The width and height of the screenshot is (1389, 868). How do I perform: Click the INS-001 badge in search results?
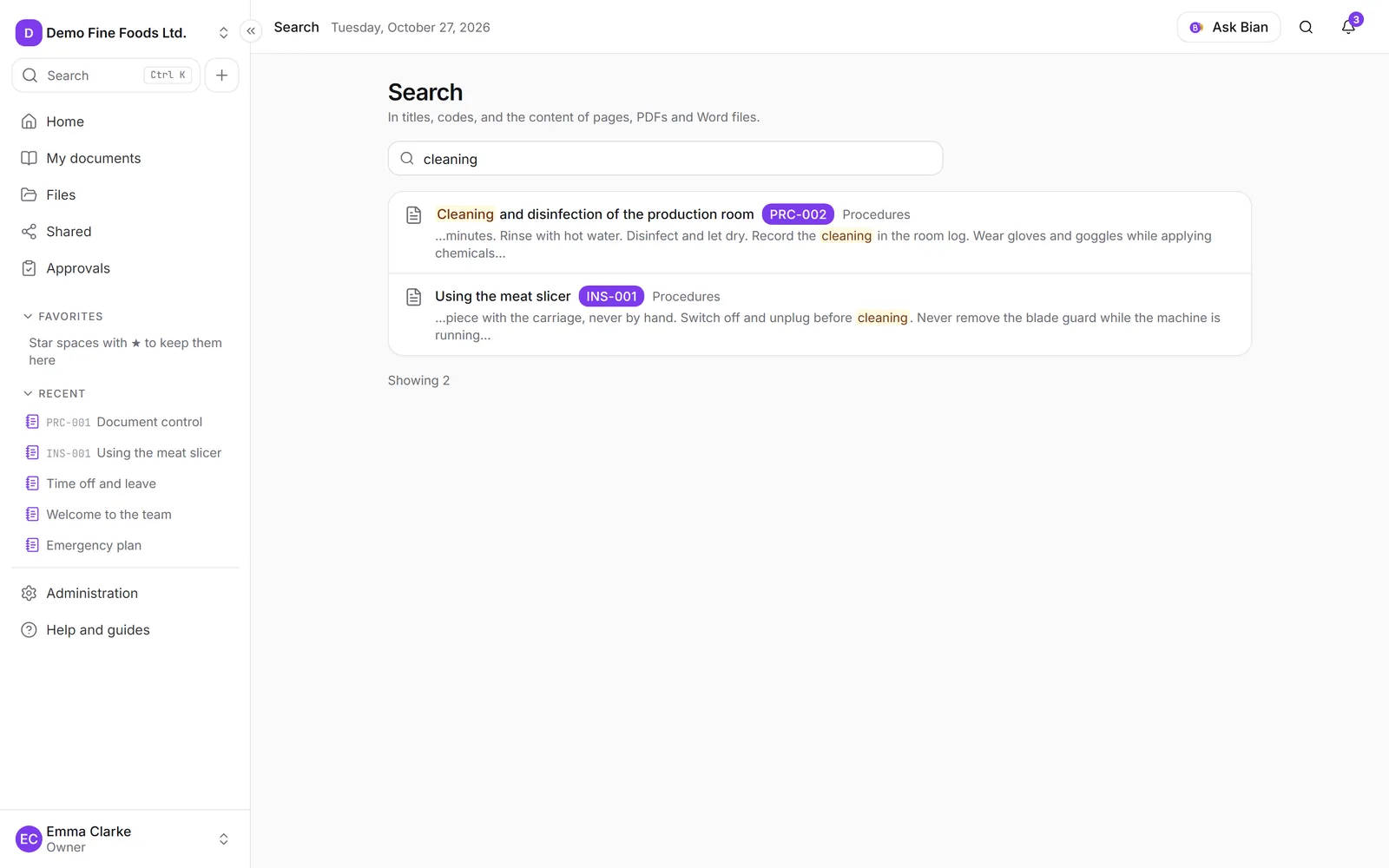click(x=611, y=296)
